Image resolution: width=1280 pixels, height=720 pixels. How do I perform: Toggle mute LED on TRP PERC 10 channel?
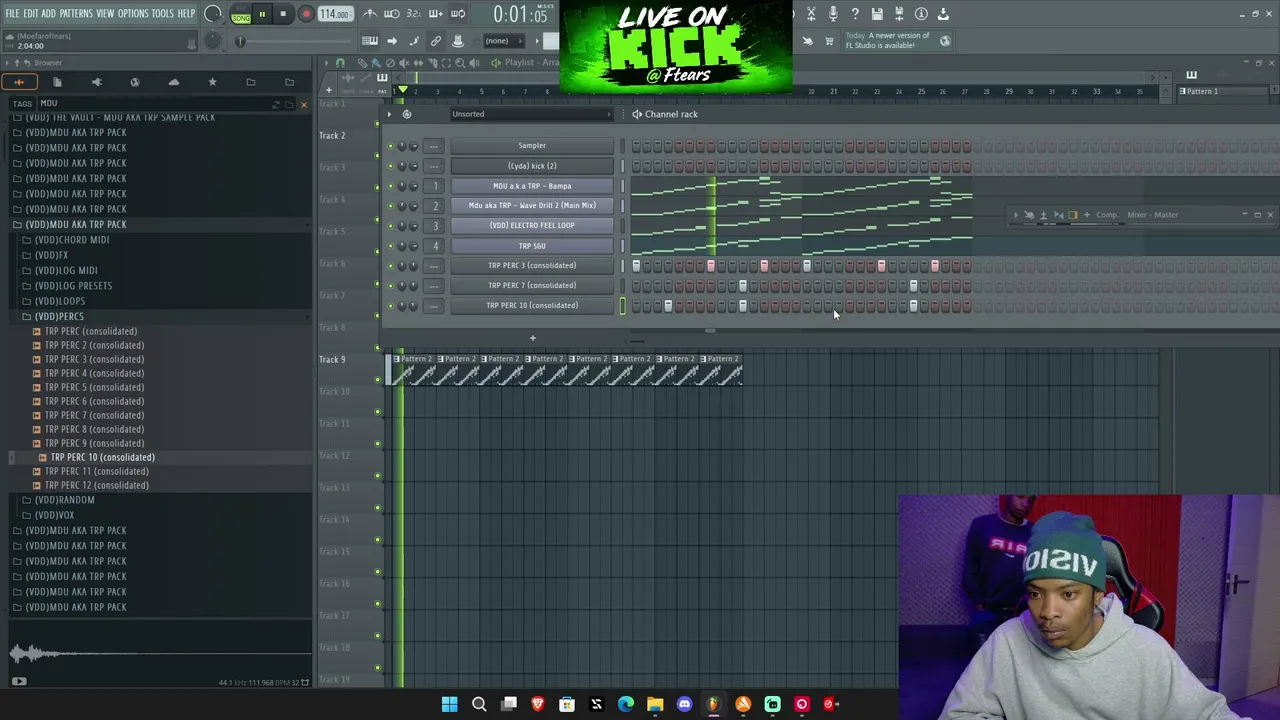pos(391,306)
